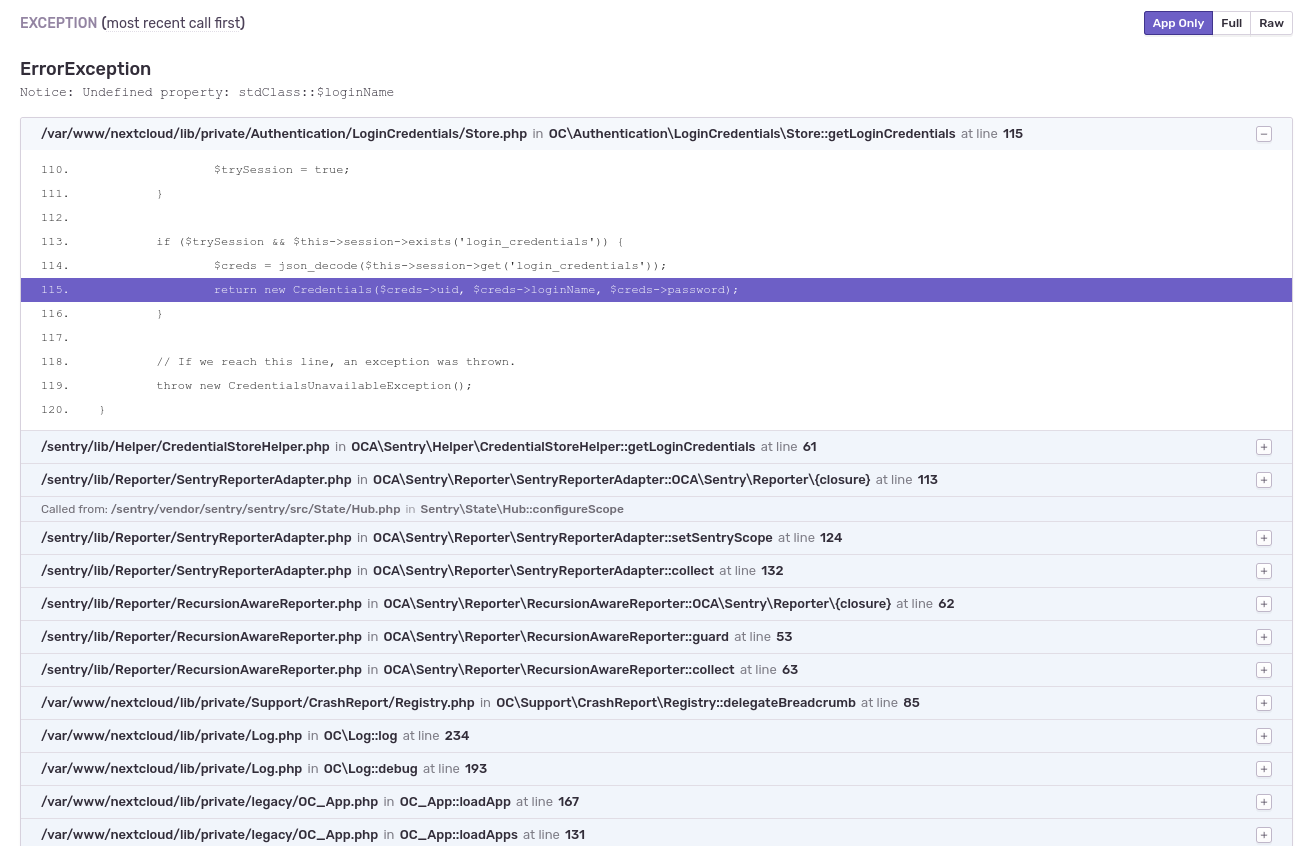Screen dimensions: 1302x846
Task: Expand Log.php OC\Log::log frame line 234
Action: point(1264,736)
